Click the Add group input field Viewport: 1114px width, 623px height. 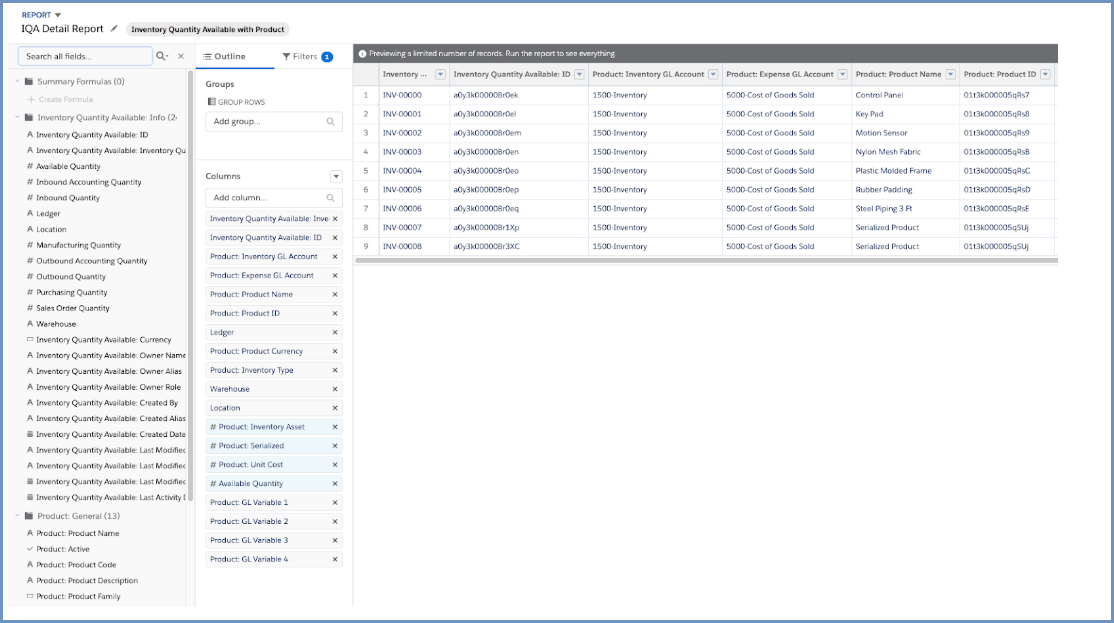pyautogui.click(x=266, y=121)
